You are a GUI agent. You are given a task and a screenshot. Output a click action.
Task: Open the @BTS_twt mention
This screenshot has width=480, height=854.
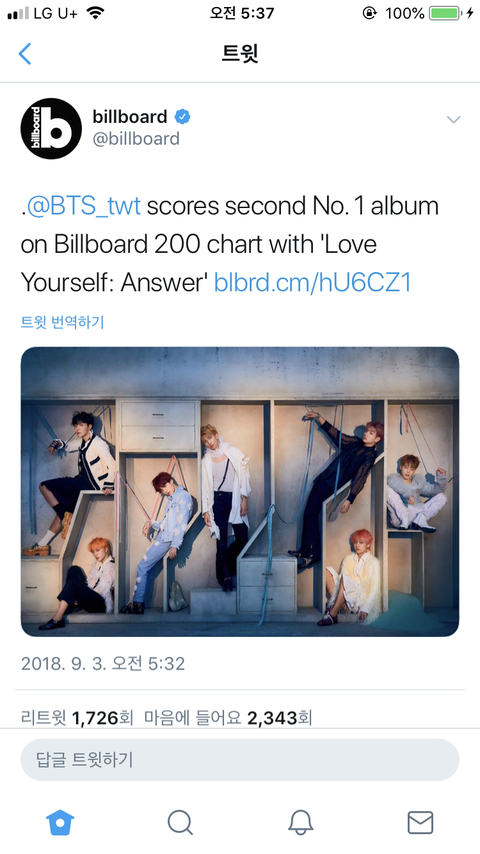83,206
